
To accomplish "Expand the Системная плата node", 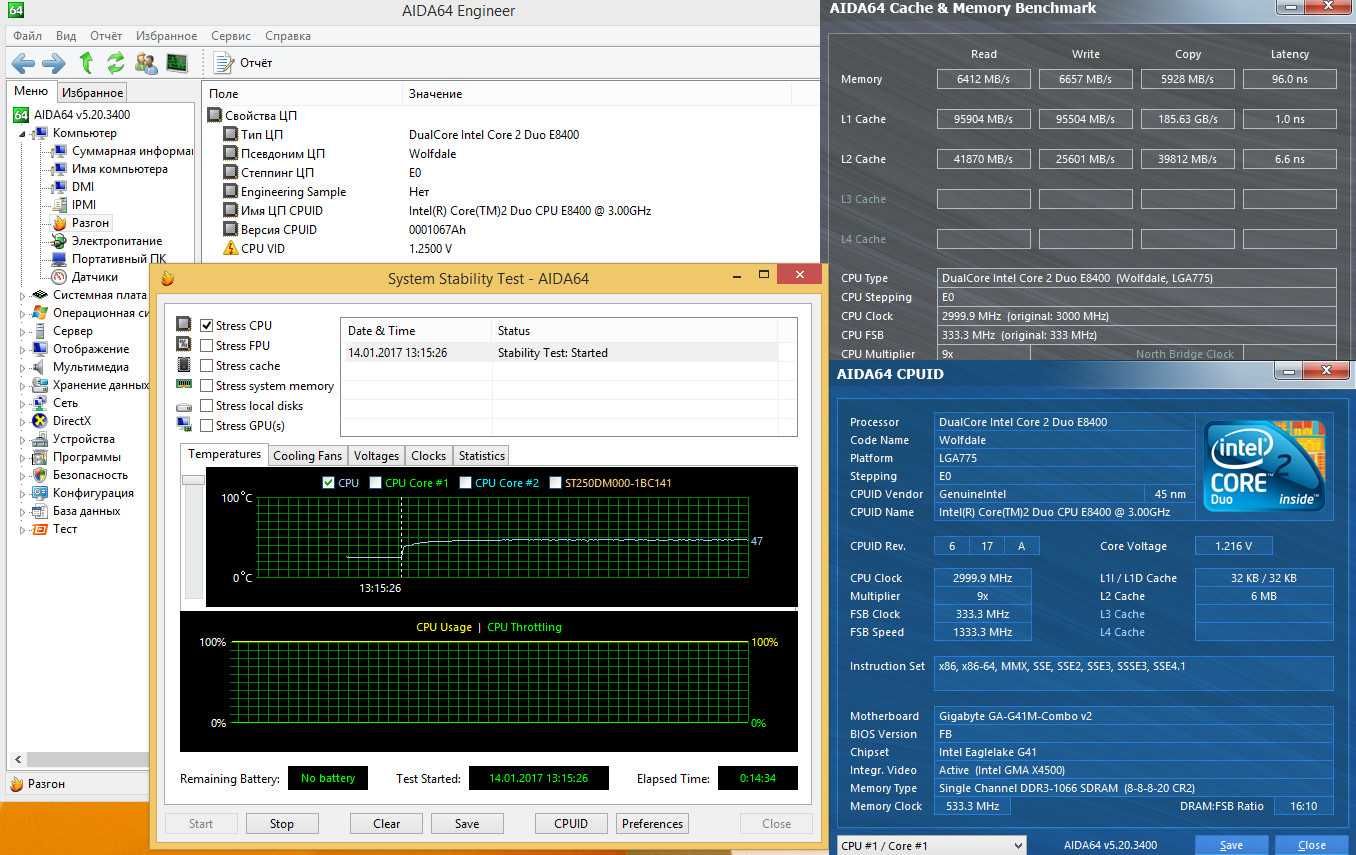I will point(24,295).
